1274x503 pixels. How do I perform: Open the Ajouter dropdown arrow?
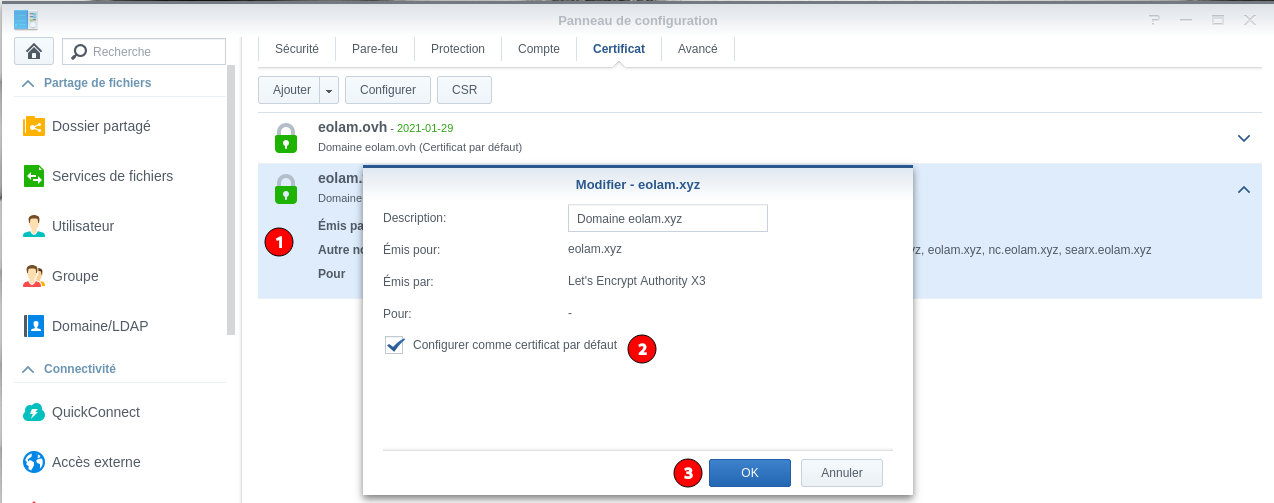[329, 90]
